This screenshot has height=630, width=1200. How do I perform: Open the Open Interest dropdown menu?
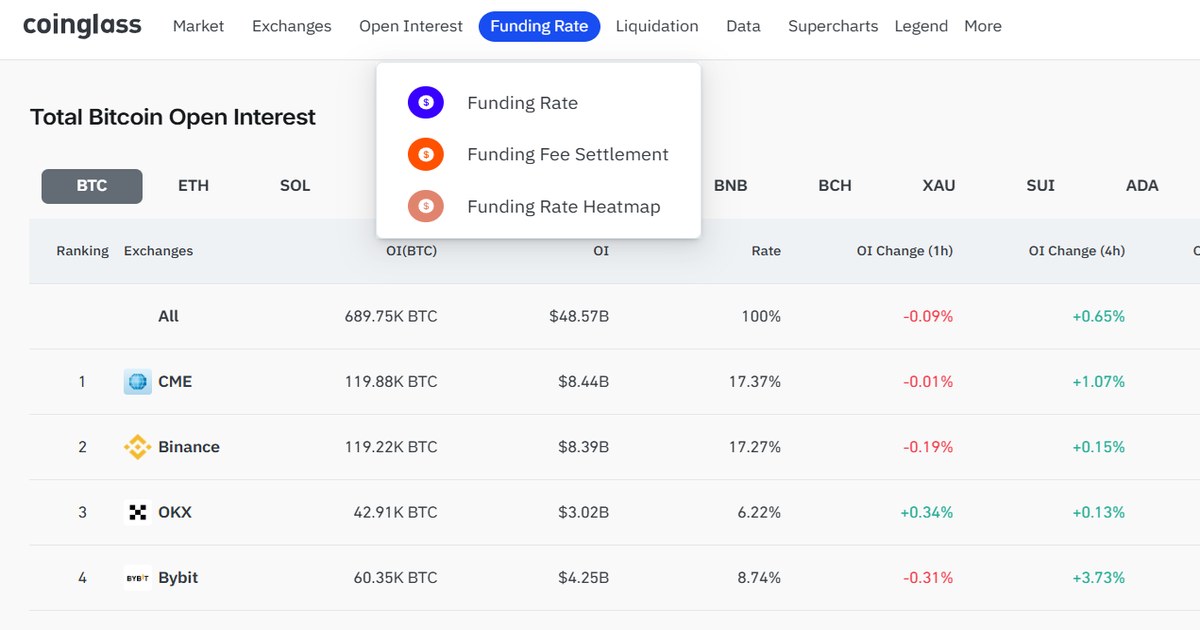click(x=410, y=26)
